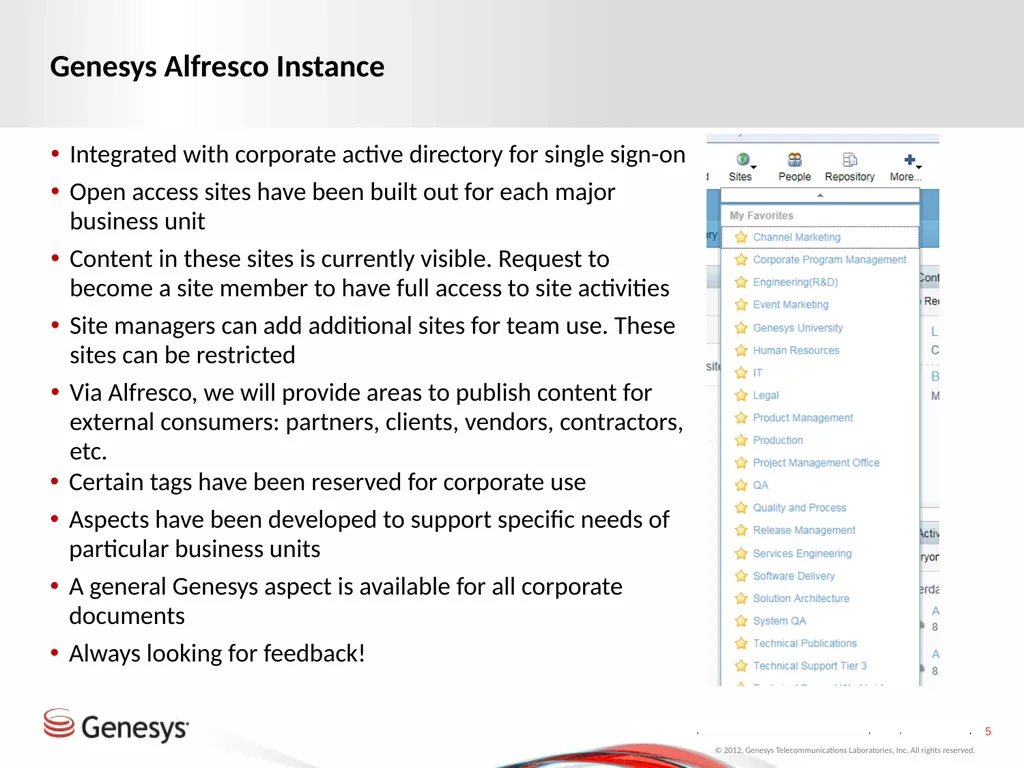Open the Channel Marketing site link
The height and width of the screenshot is (768, 1024).
pos(797,237)
